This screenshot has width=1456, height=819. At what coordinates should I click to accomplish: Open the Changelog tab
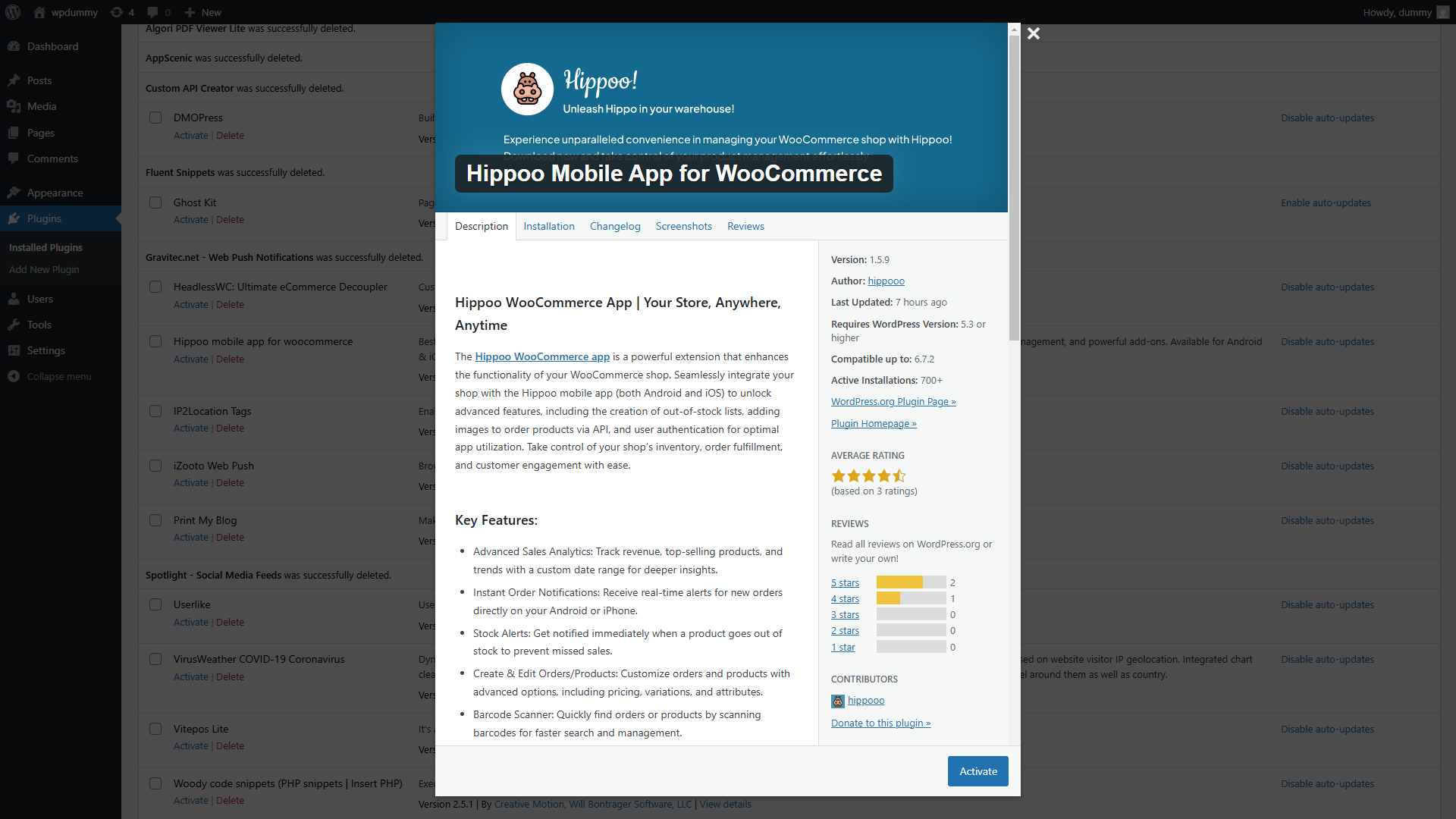[x=615, y=226]
